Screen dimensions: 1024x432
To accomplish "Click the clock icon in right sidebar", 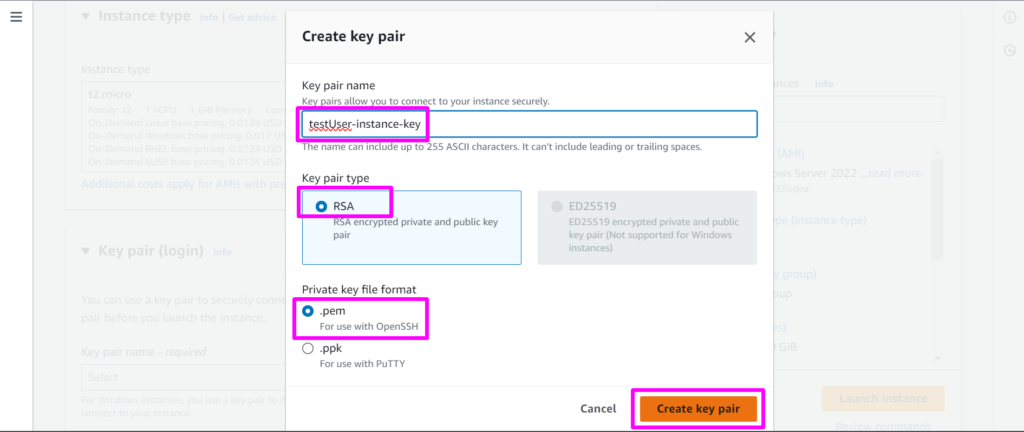I will coord(1009,51).
